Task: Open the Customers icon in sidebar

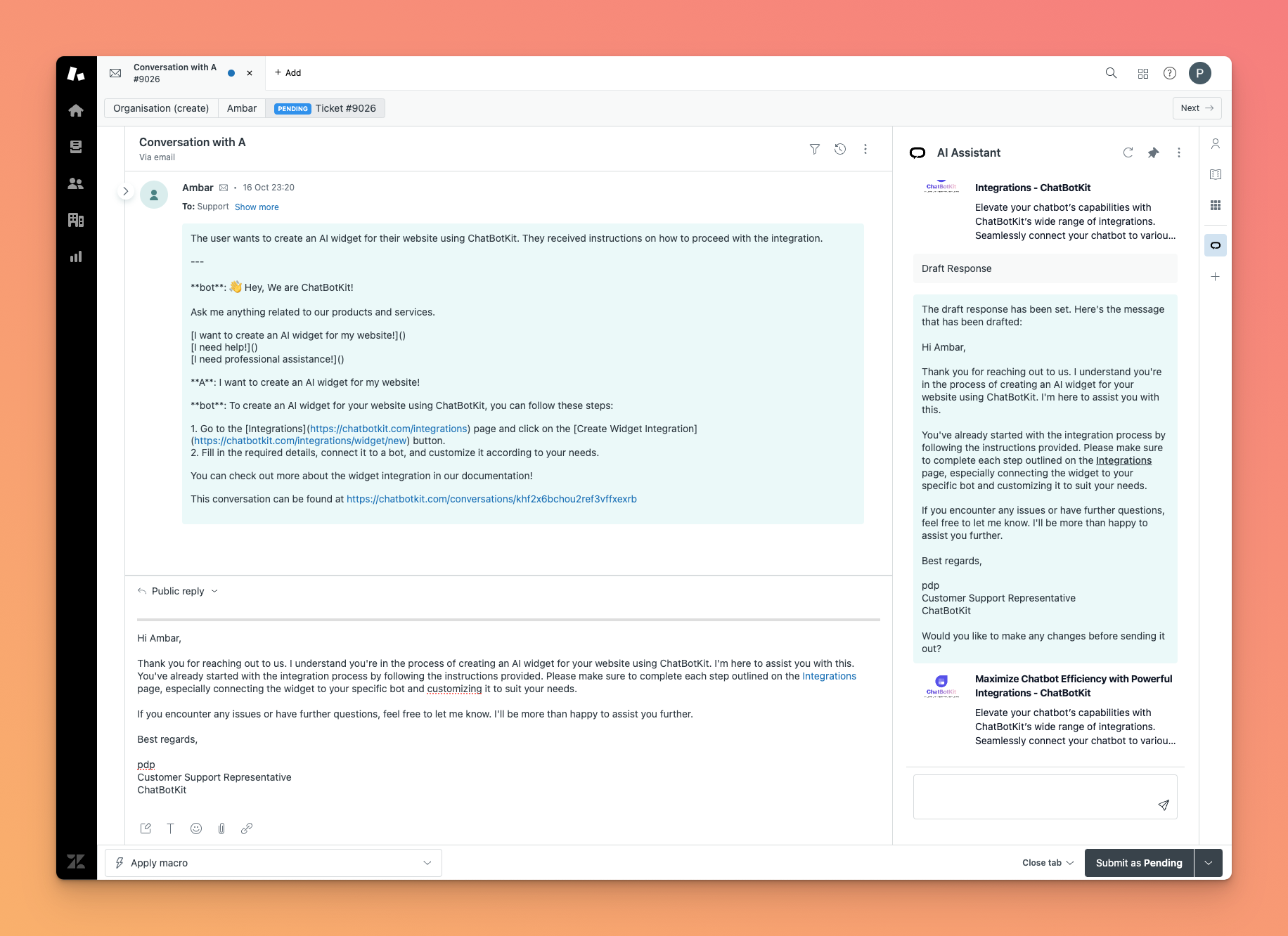Action: pyautogui.click(x=76, y=184)
